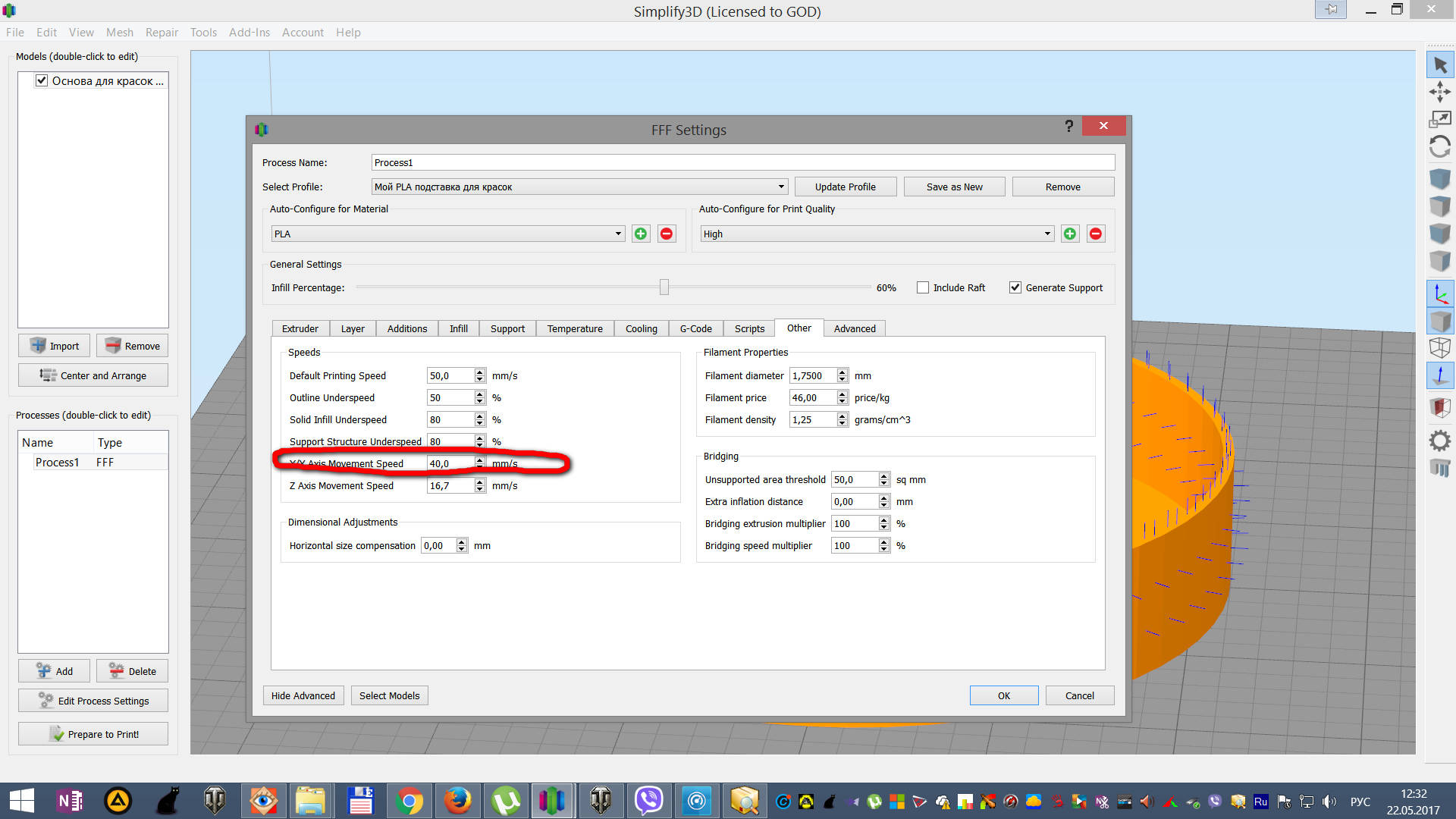Uncheck Generate Support option

pyautogui.click(x=1015, y=287)
